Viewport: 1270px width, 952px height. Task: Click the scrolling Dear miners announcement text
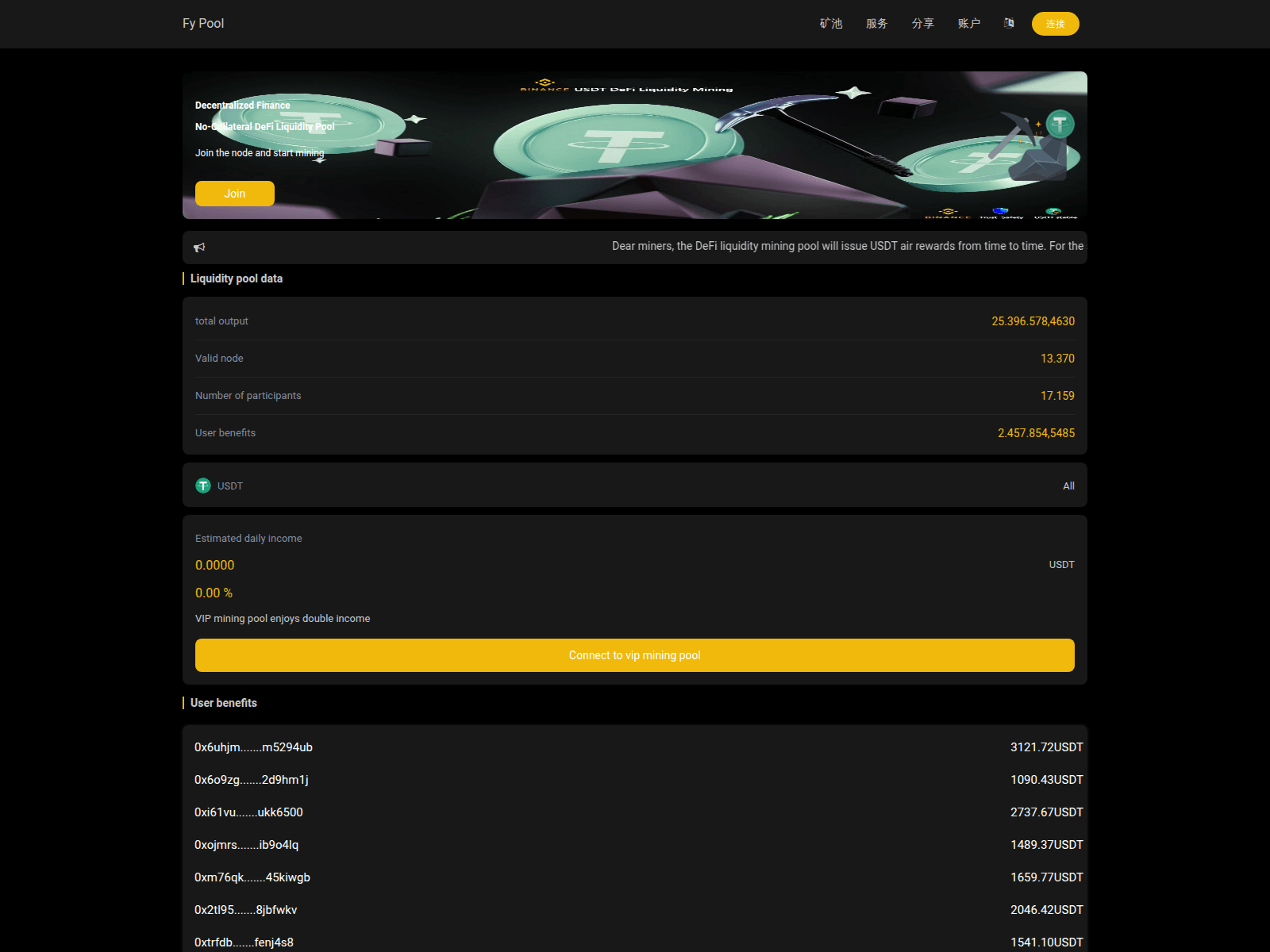point(848,246)
